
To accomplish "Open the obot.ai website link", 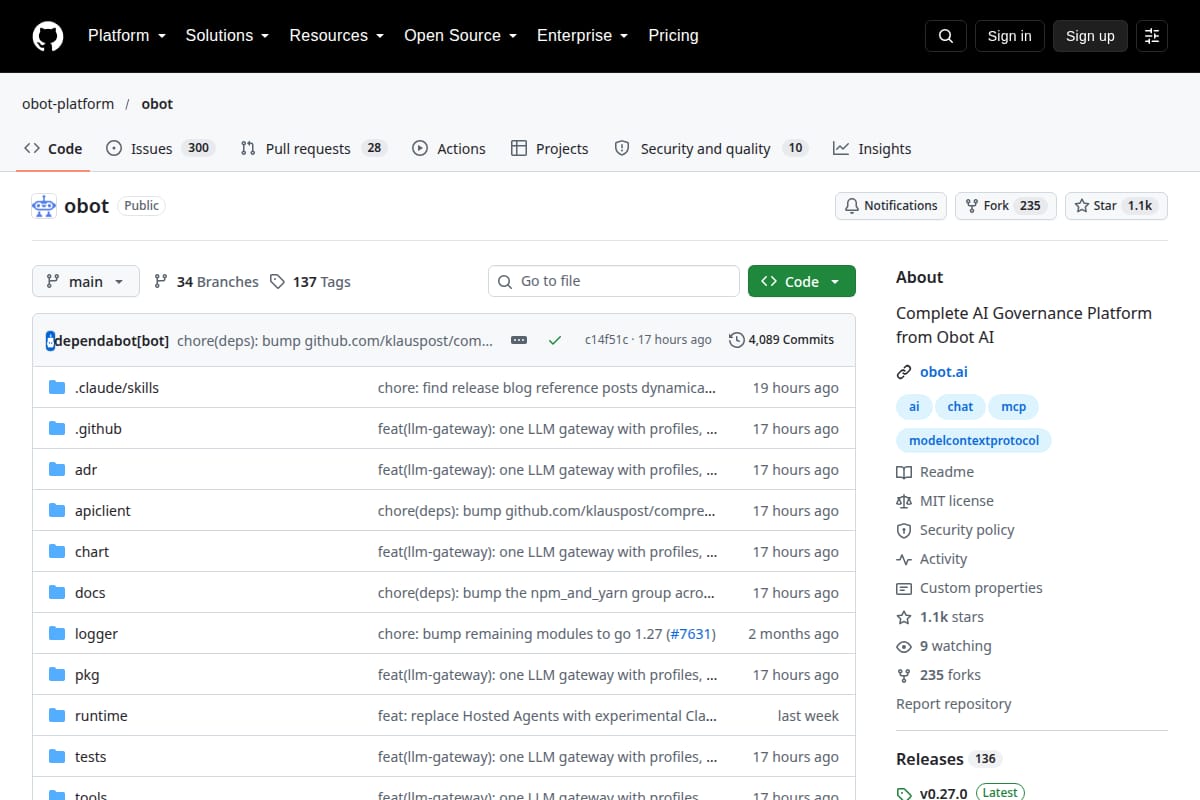I will (944, 372).
